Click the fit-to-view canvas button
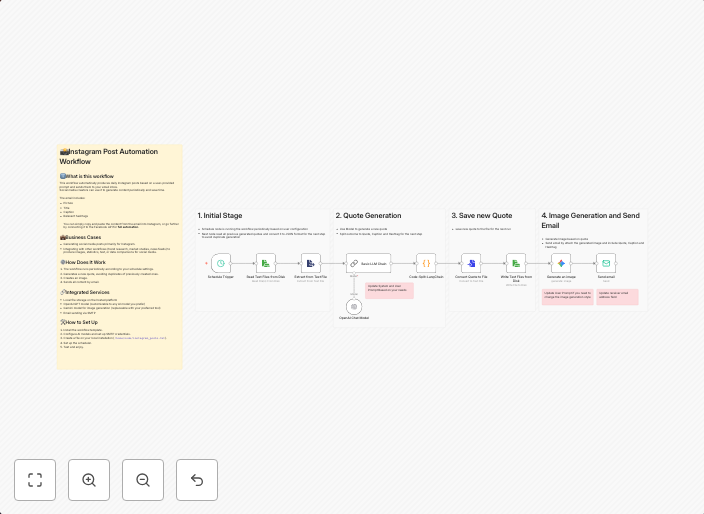The image size is (704, 514). tap(35, 480)
